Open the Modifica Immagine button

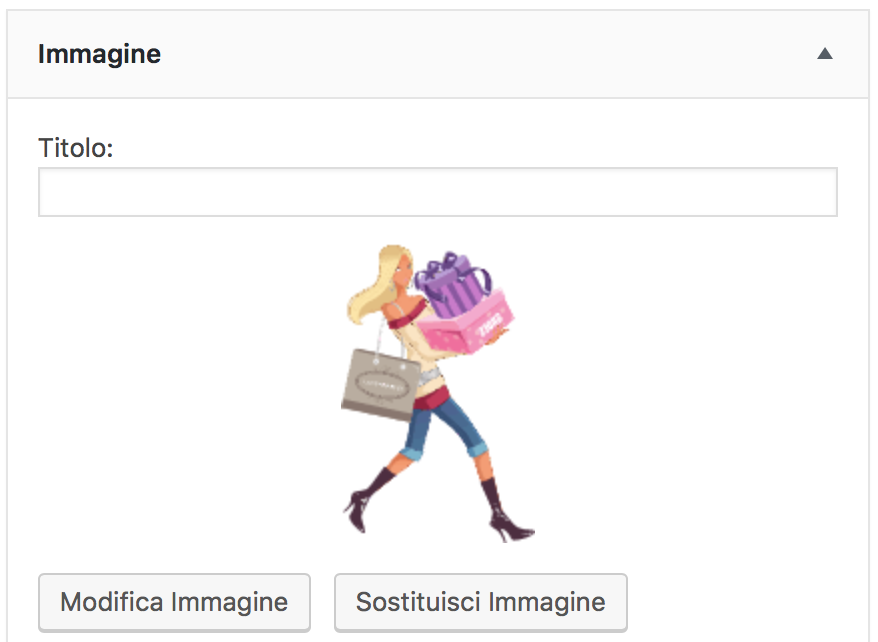174,602
